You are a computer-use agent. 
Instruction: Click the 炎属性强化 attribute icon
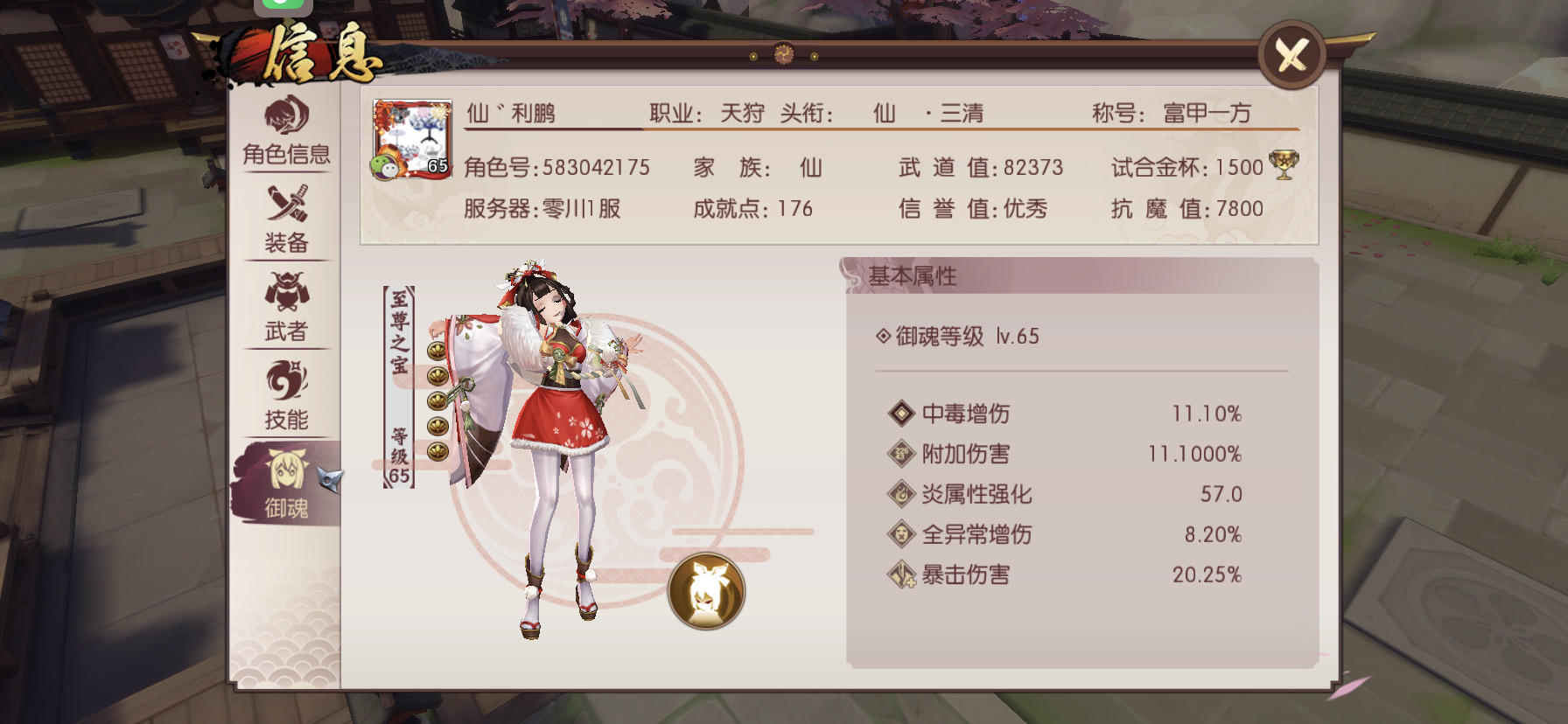click(x=901, y=493)
